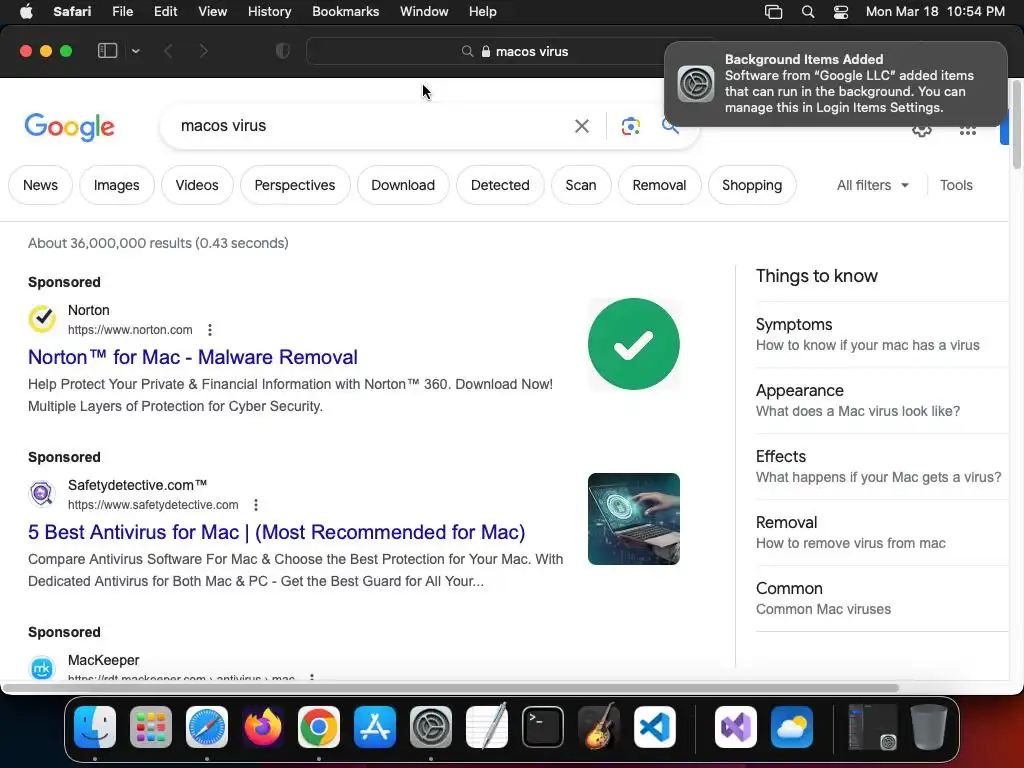Go back with the Safari back arrow
The width and height of the screenshot is (1024, 768).
click(168, 51)
